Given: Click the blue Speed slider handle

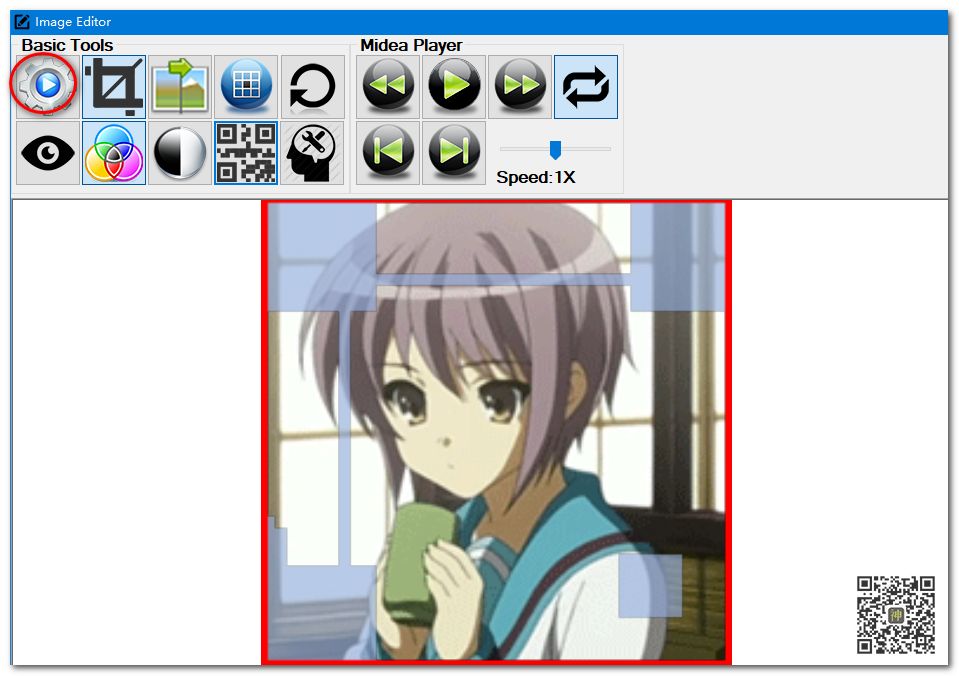Looking at the screenshot, I should coord(555,149).
